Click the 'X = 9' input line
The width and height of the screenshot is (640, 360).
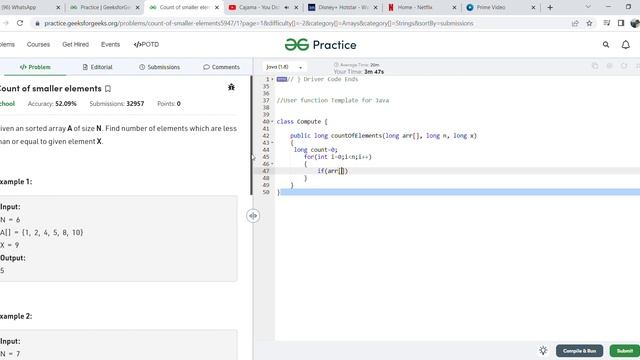click(10, 245)
